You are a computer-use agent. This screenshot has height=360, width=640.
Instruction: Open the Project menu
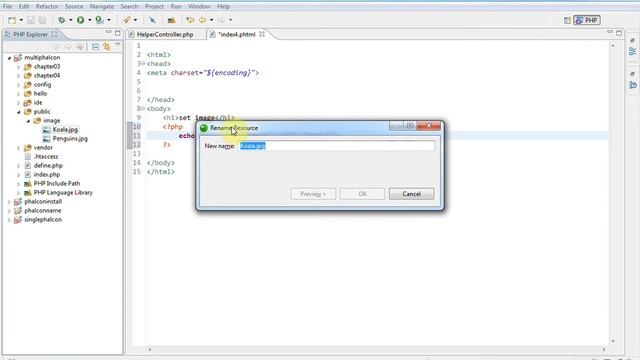click(154, 7)
